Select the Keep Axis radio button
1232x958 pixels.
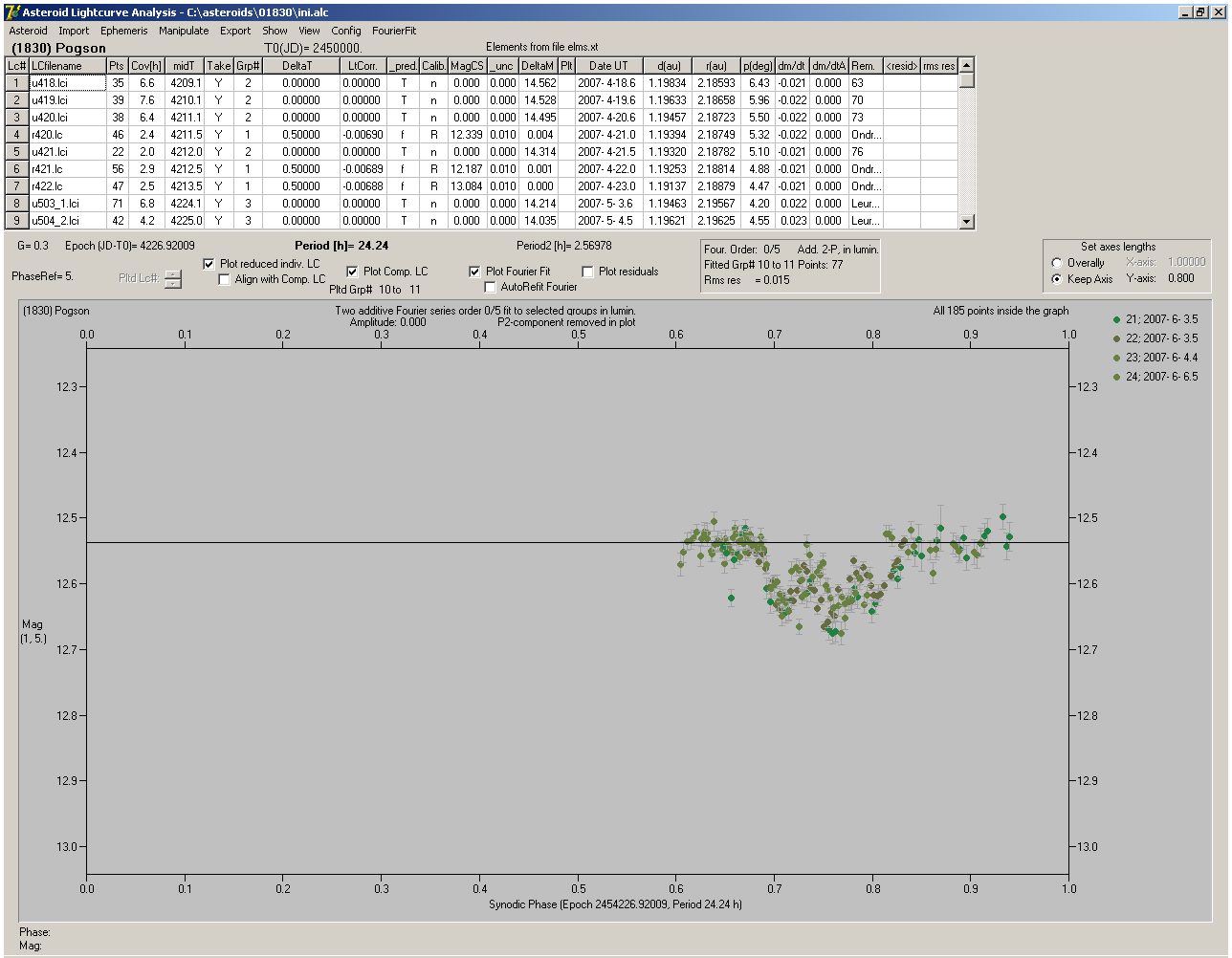pyautogui.click(x=1057, y=279)
